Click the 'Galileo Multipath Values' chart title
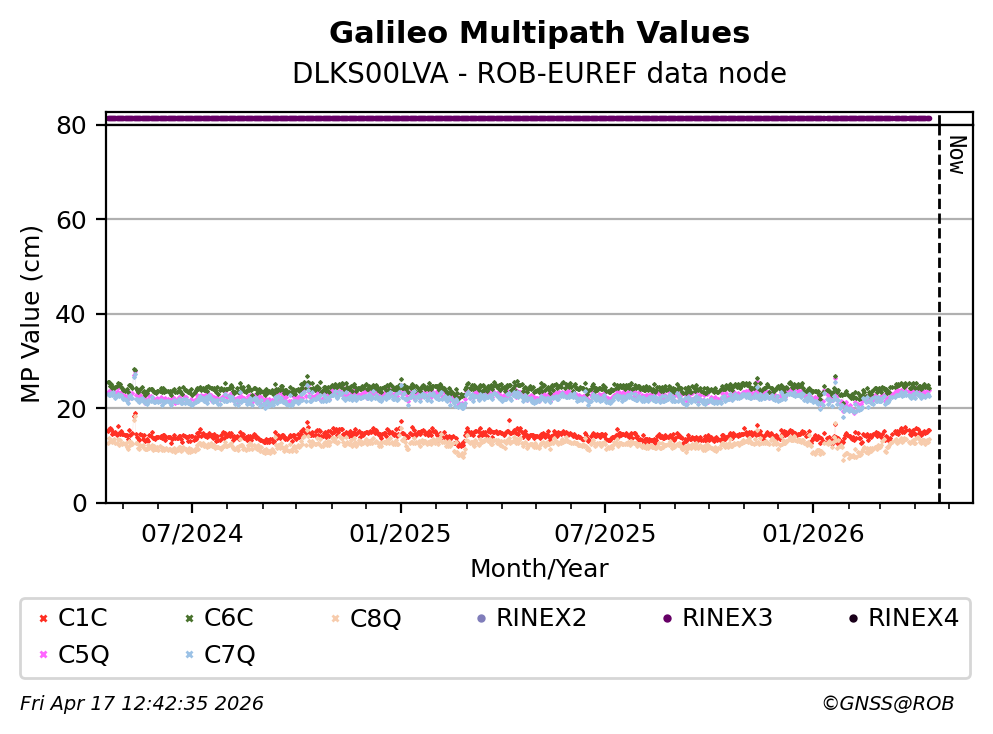Image resolution: width=993 pixels, height=734 pixels. click(539, 33)
